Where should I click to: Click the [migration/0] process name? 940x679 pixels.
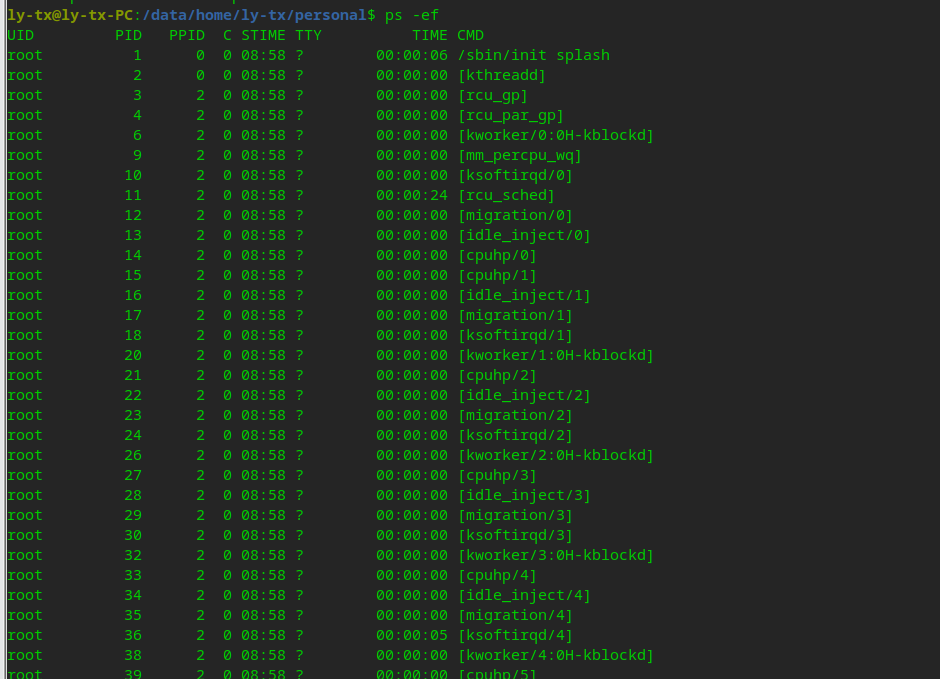click(516, 215)
